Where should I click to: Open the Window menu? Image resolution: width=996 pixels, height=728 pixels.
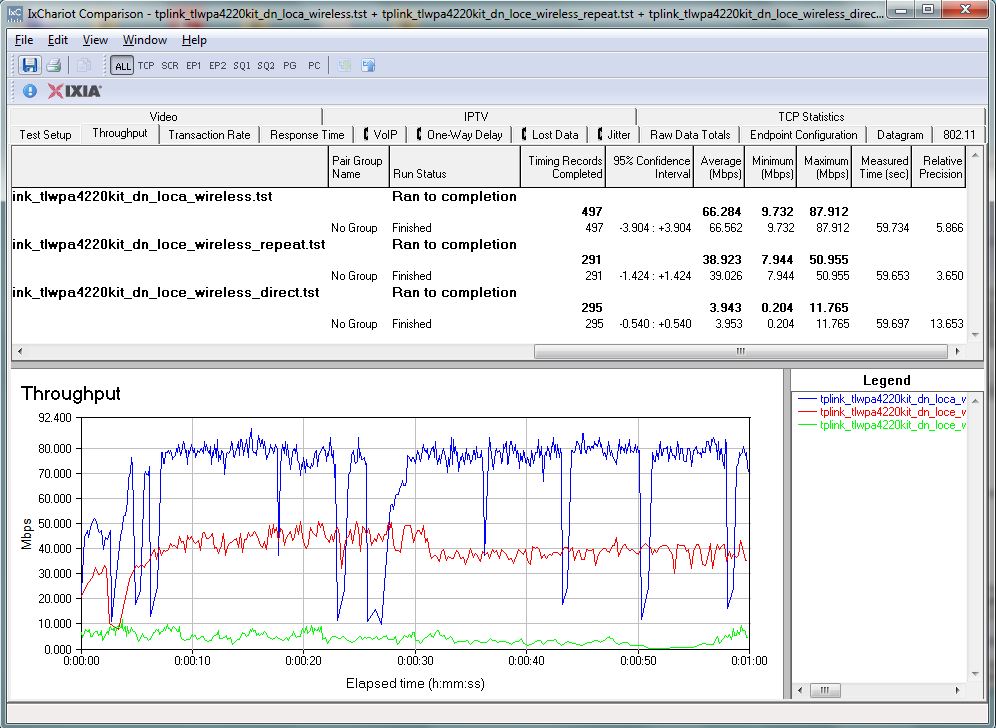click(x=145, y=40)
